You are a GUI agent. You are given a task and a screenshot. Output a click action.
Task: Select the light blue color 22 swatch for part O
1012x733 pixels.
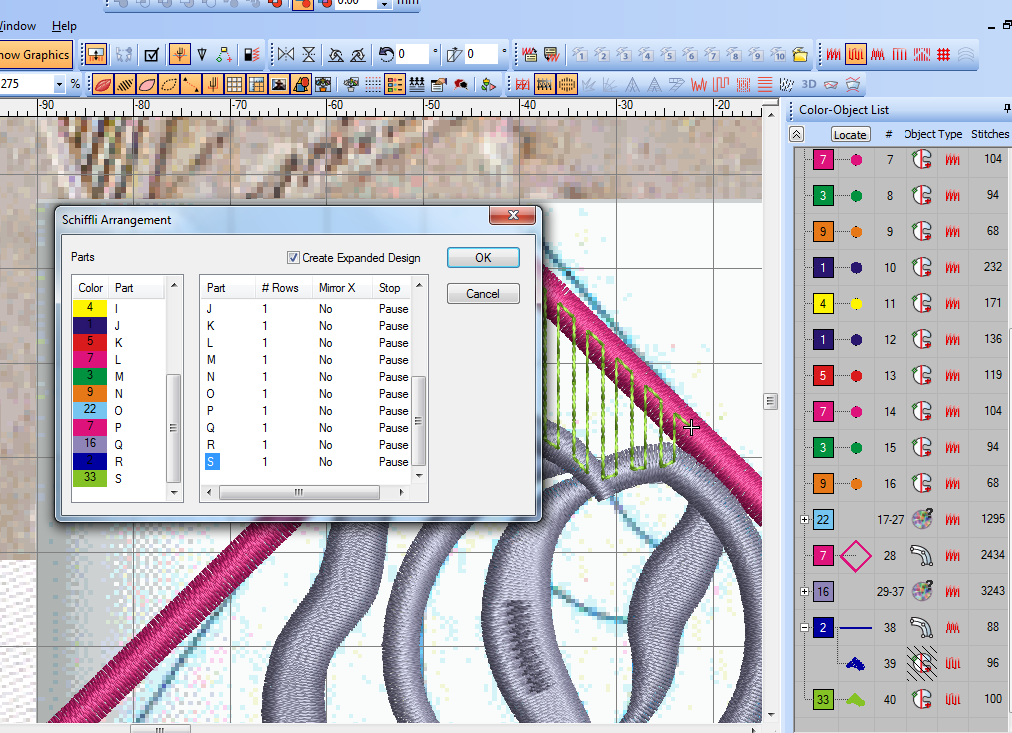(x=90, y=410)
